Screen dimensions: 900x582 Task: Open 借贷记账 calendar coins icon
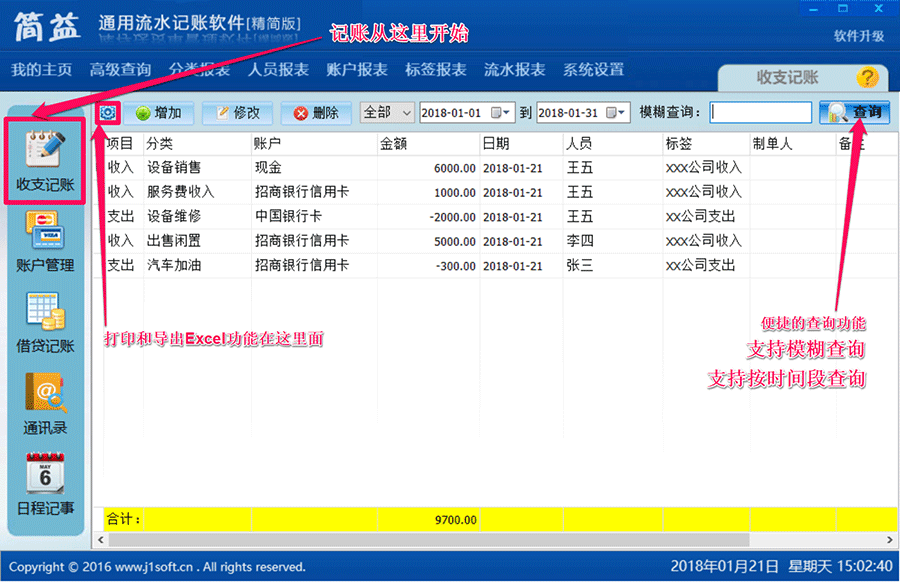click(45, 311)
